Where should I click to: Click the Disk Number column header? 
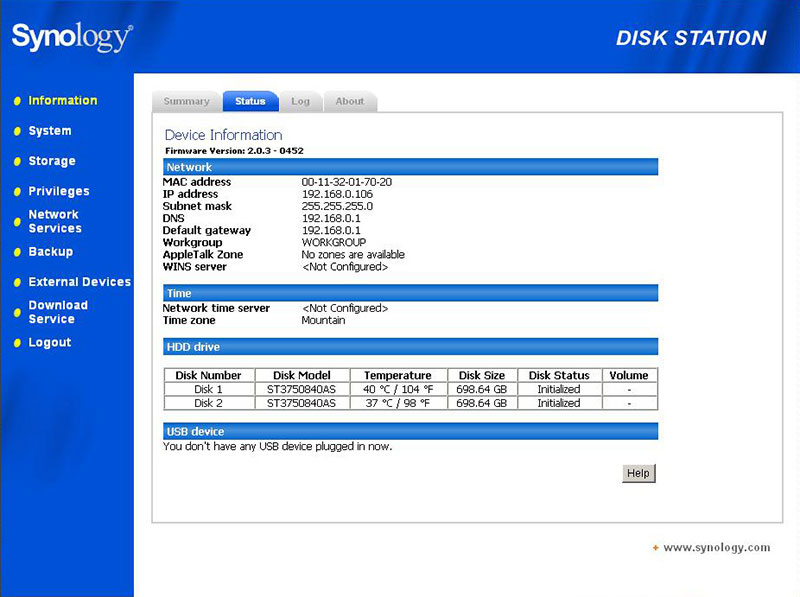pyautogui.click(x=209, y=376)
